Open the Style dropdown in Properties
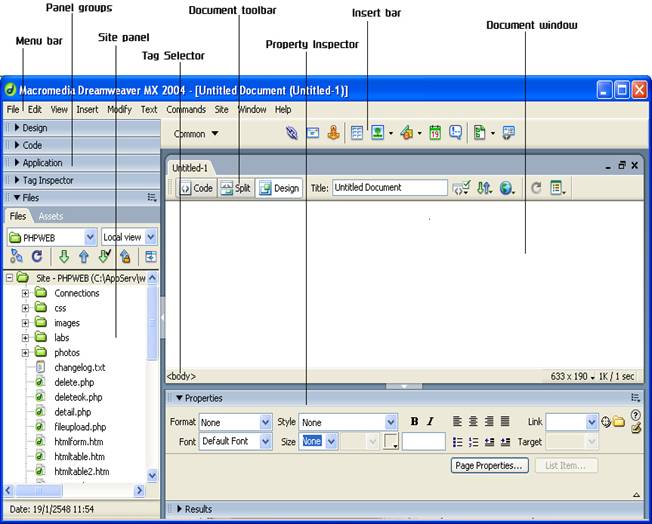The height and width of the screenshot is (524, 652). [x=390, y=423]
